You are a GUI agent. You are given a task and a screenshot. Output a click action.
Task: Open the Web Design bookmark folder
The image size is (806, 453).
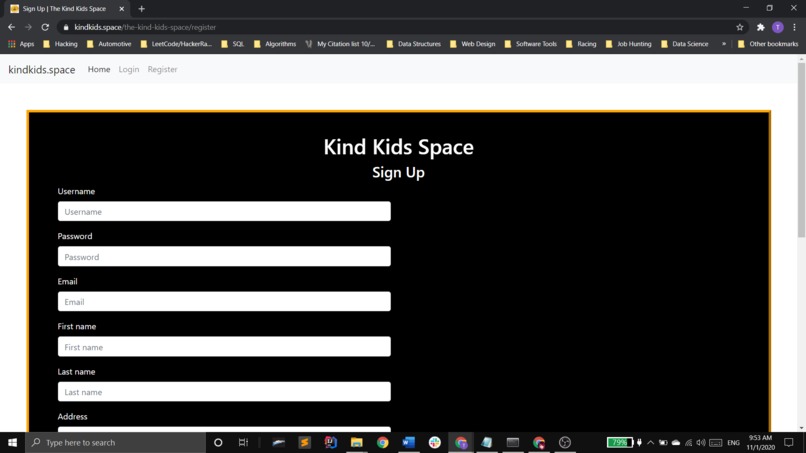coord(472,44)
